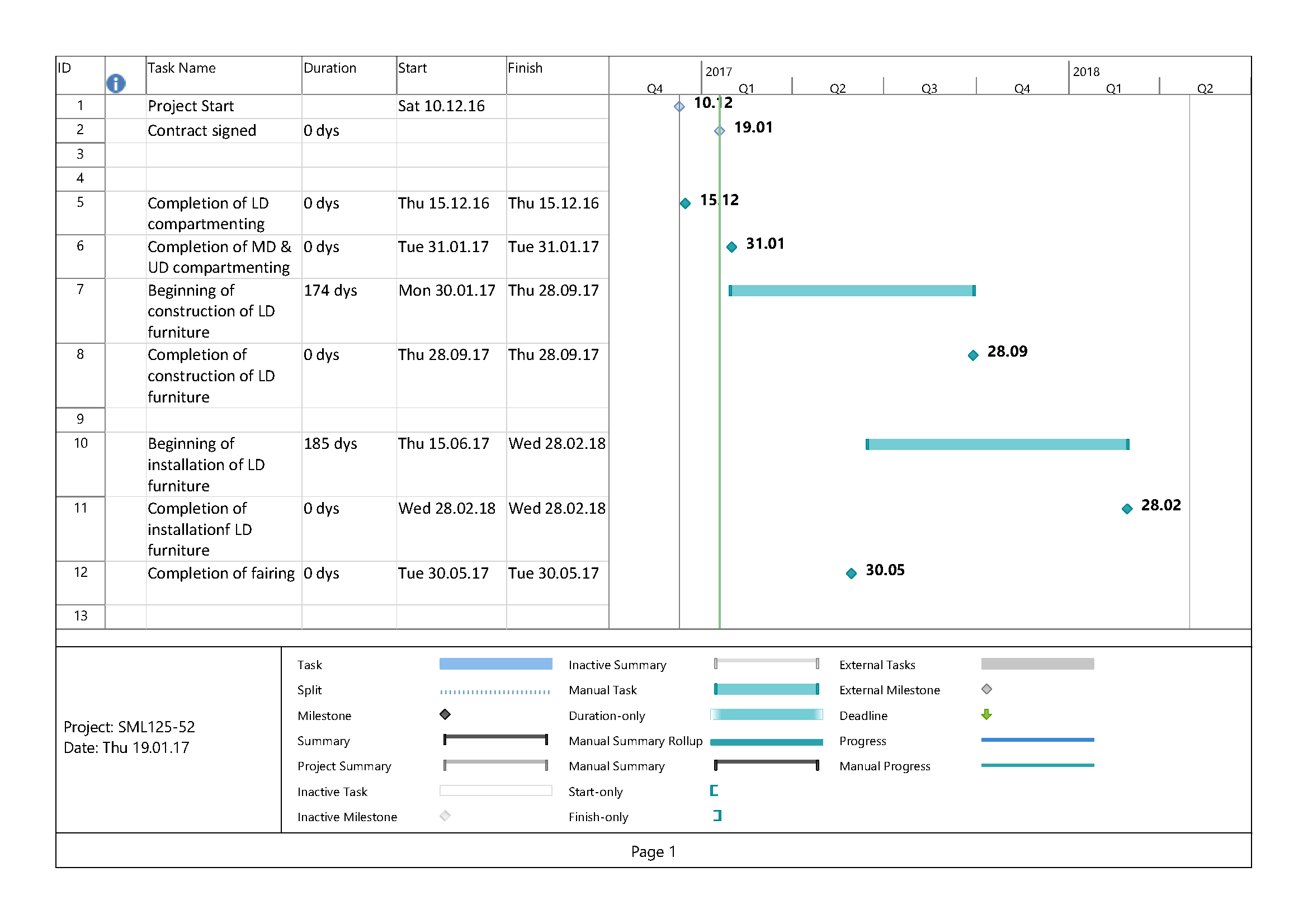Viewport: 1308px width, 924px height.
Task: Select the LD furniture installation Gantt bar
Action: [x=997, y=444]
